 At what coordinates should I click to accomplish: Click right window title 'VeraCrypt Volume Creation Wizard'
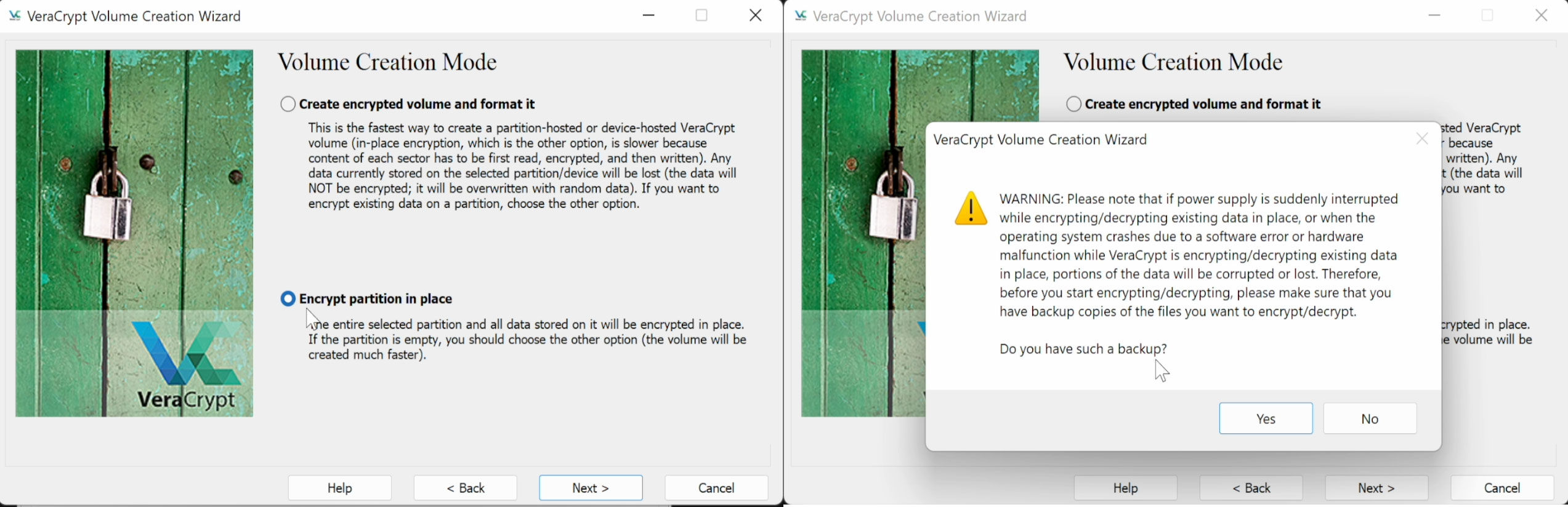pos(920,16)
